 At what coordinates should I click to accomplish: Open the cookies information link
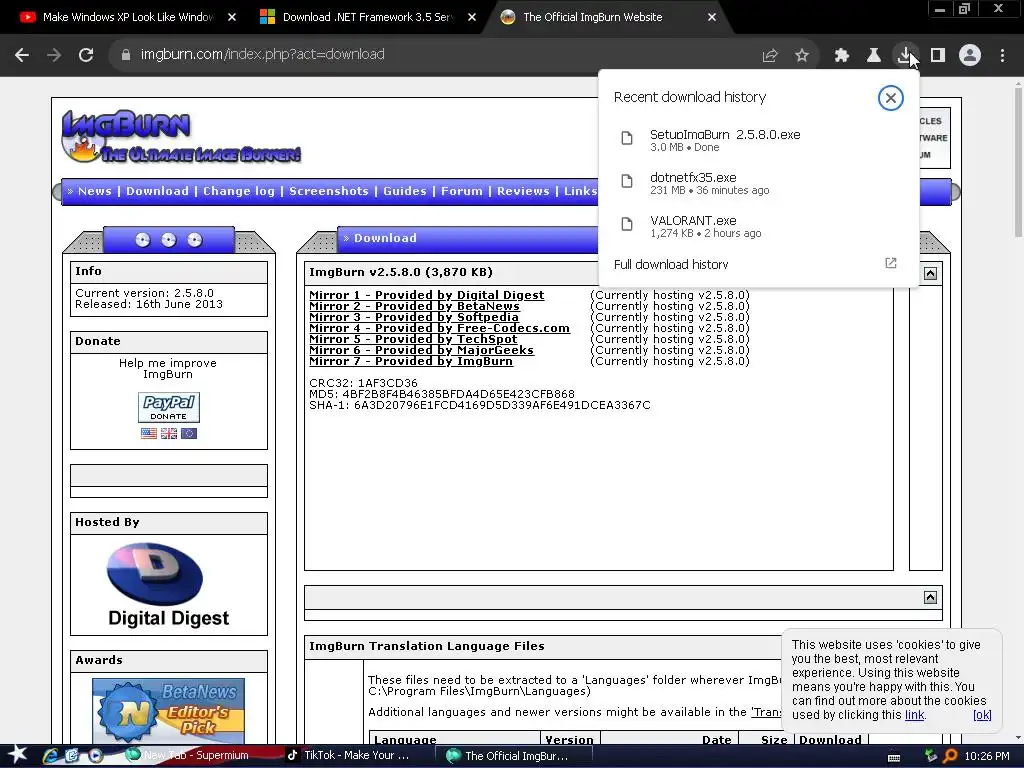coord(914,715)
